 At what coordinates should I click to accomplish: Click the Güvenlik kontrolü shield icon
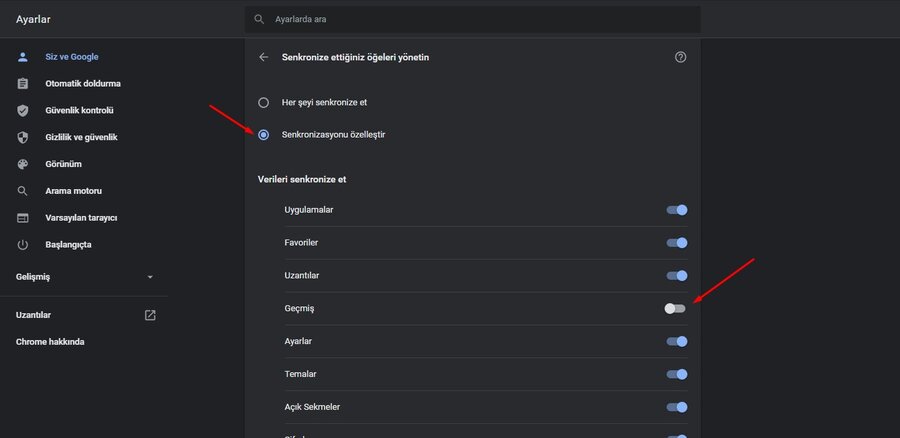coord(22,110)
